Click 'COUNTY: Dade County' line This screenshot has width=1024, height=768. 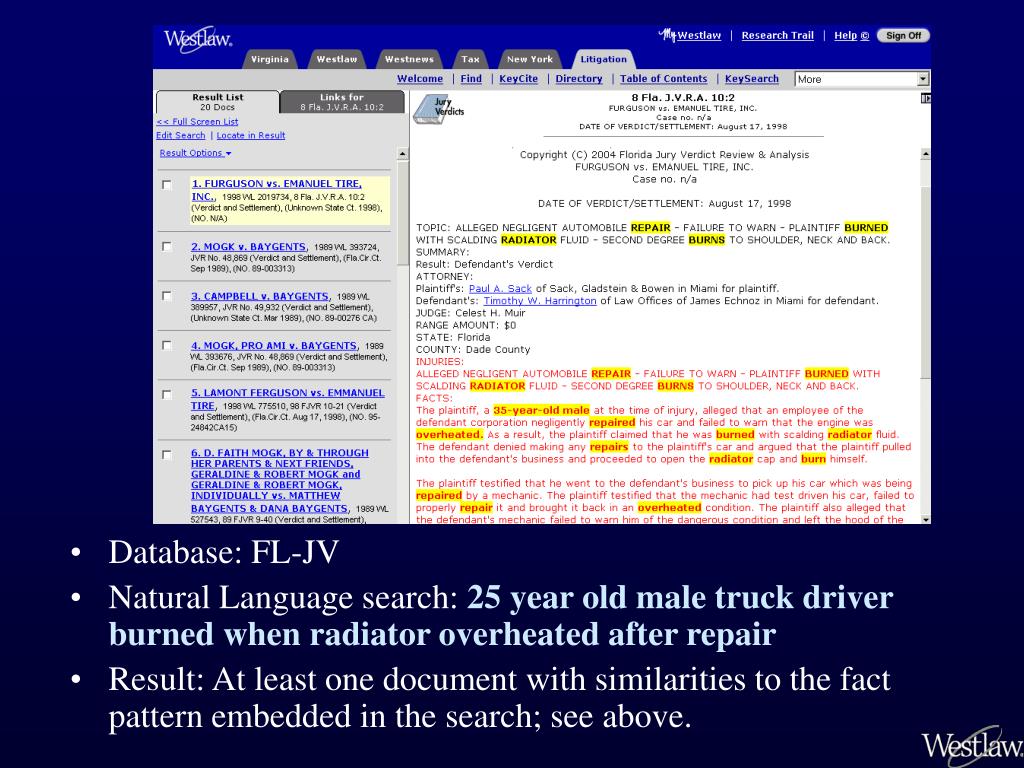[x=473, y=349]
